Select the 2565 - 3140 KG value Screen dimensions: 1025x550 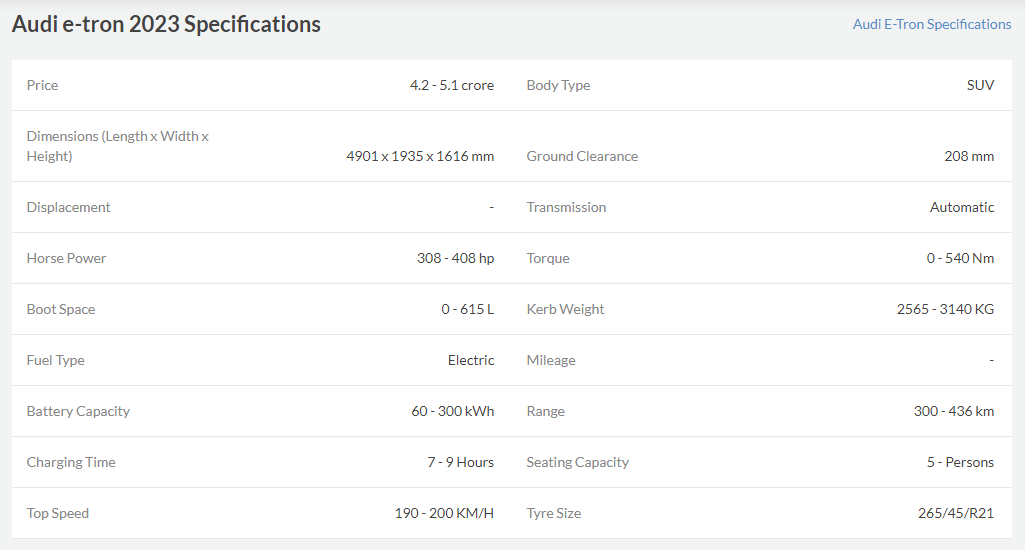[945, 309]
